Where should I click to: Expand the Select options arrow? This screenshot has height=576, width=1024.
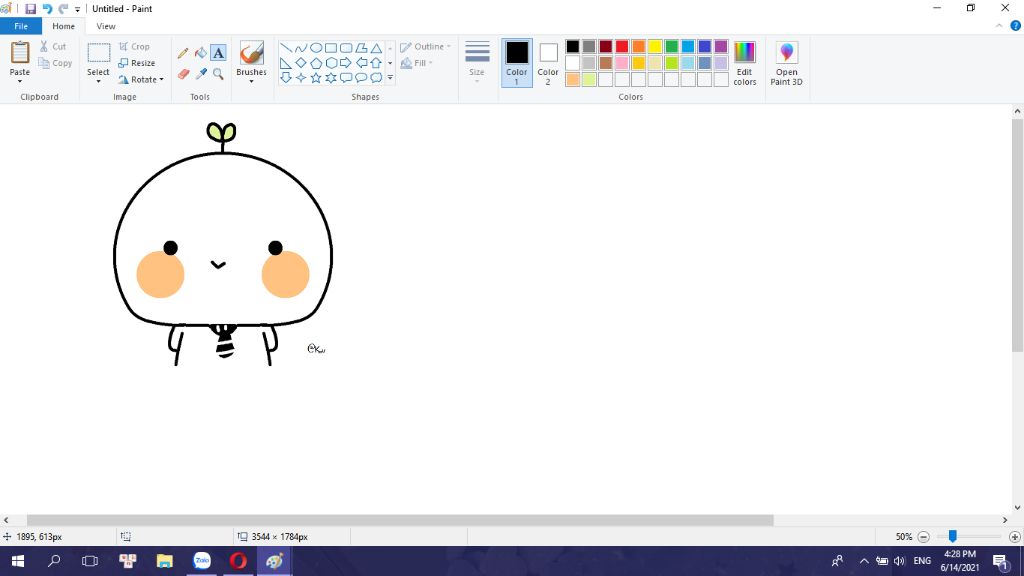click(x=98, y=82)
